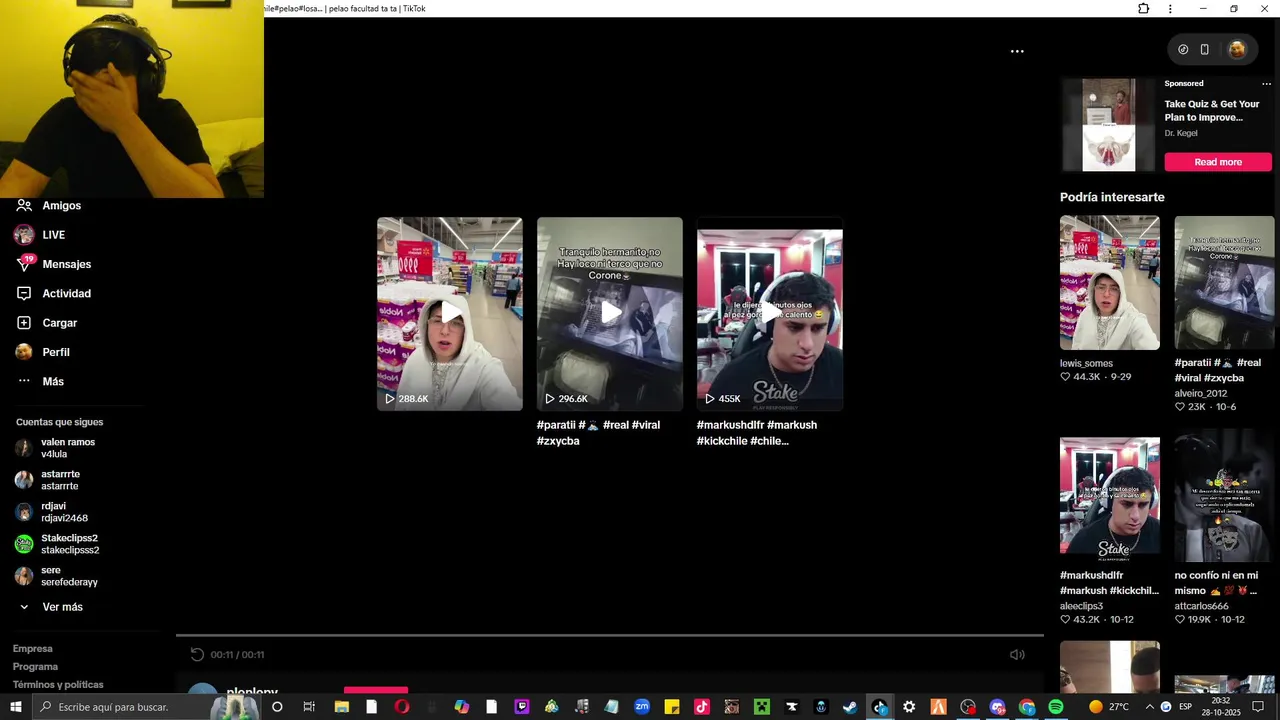
Task: Click the Podría interesarte heading
Action: tap(1112, 197)
